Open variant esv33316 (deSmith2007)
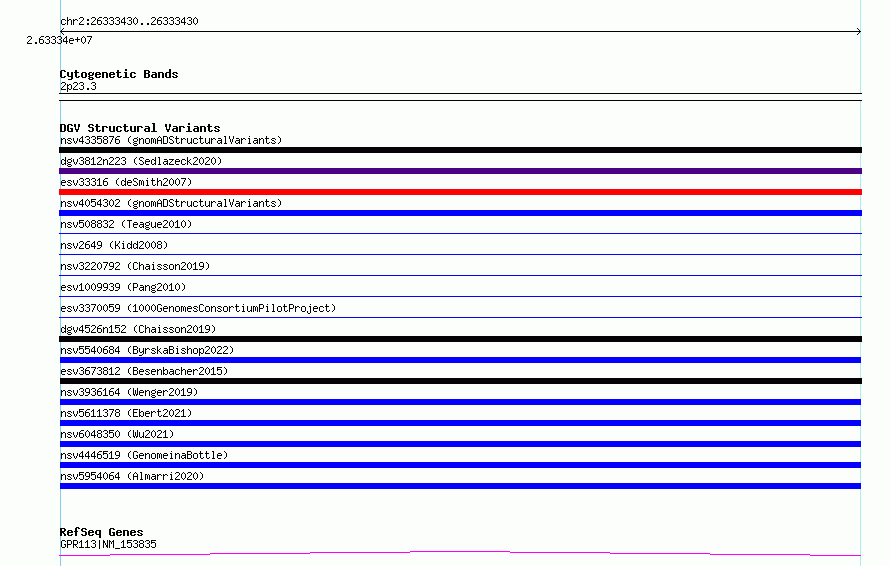 pos(126,182)
